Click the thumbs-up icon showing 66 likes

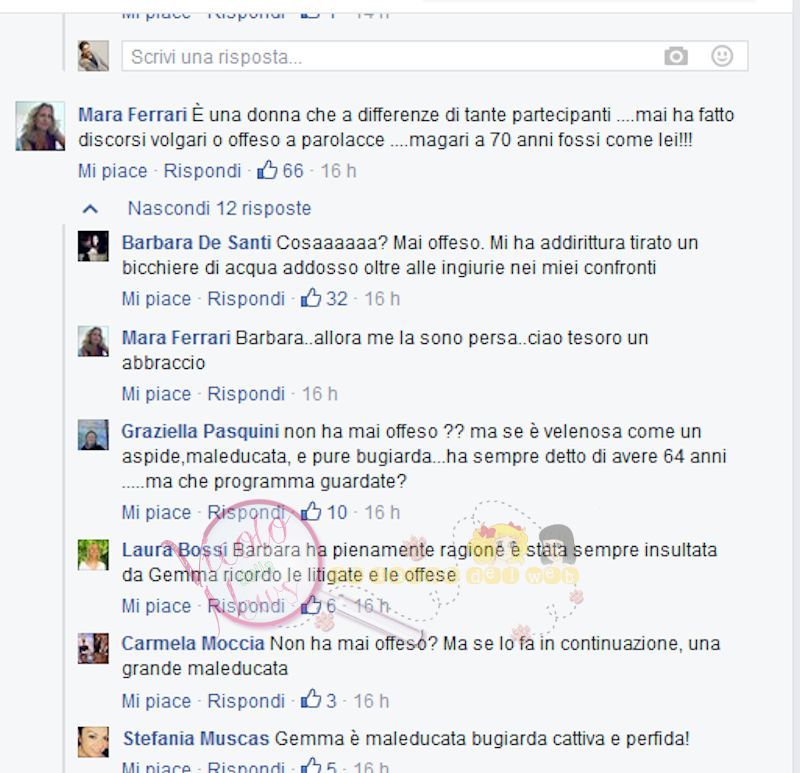click(267, 169)
